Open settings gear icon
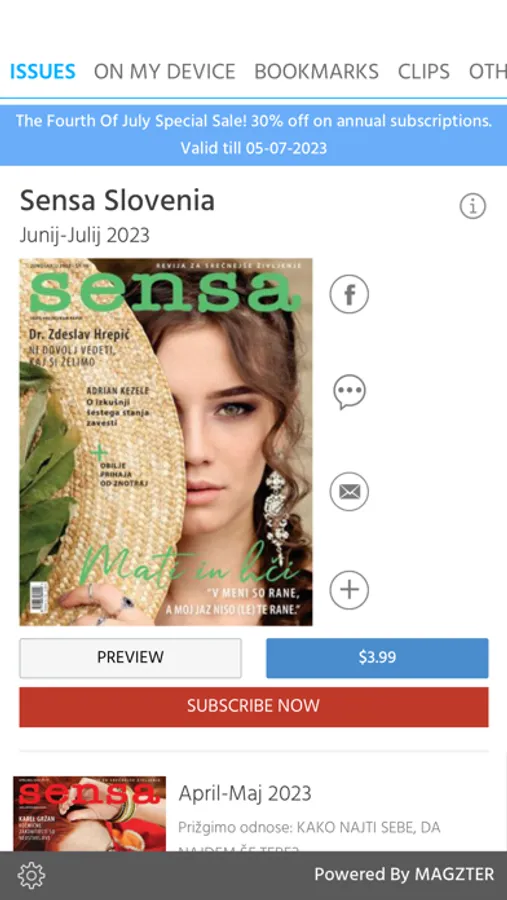507x900 pixels. point(32,875)
